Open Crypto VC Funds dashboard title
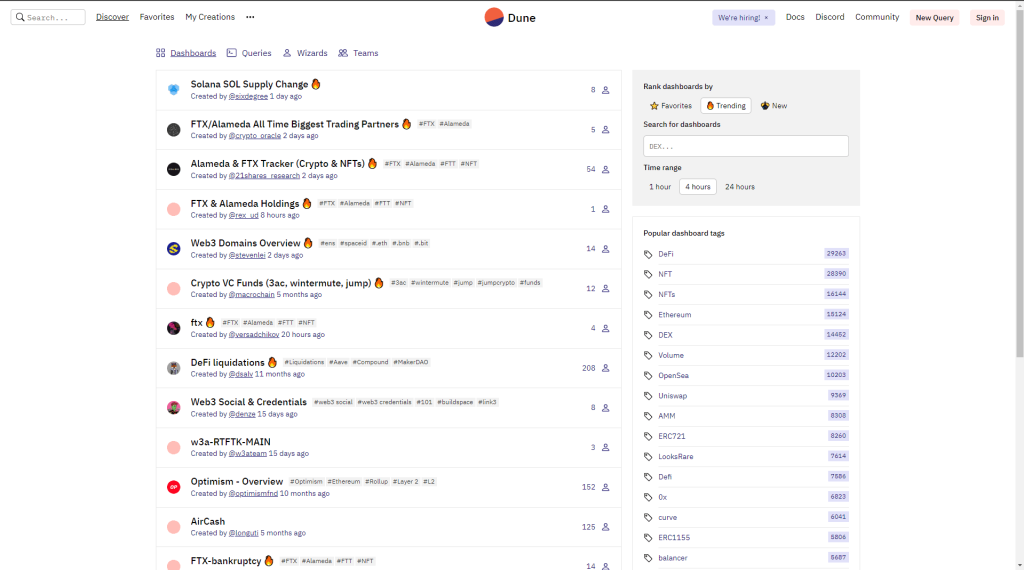The width and height of the screenshot is (1024, 570). coord(281,283)
